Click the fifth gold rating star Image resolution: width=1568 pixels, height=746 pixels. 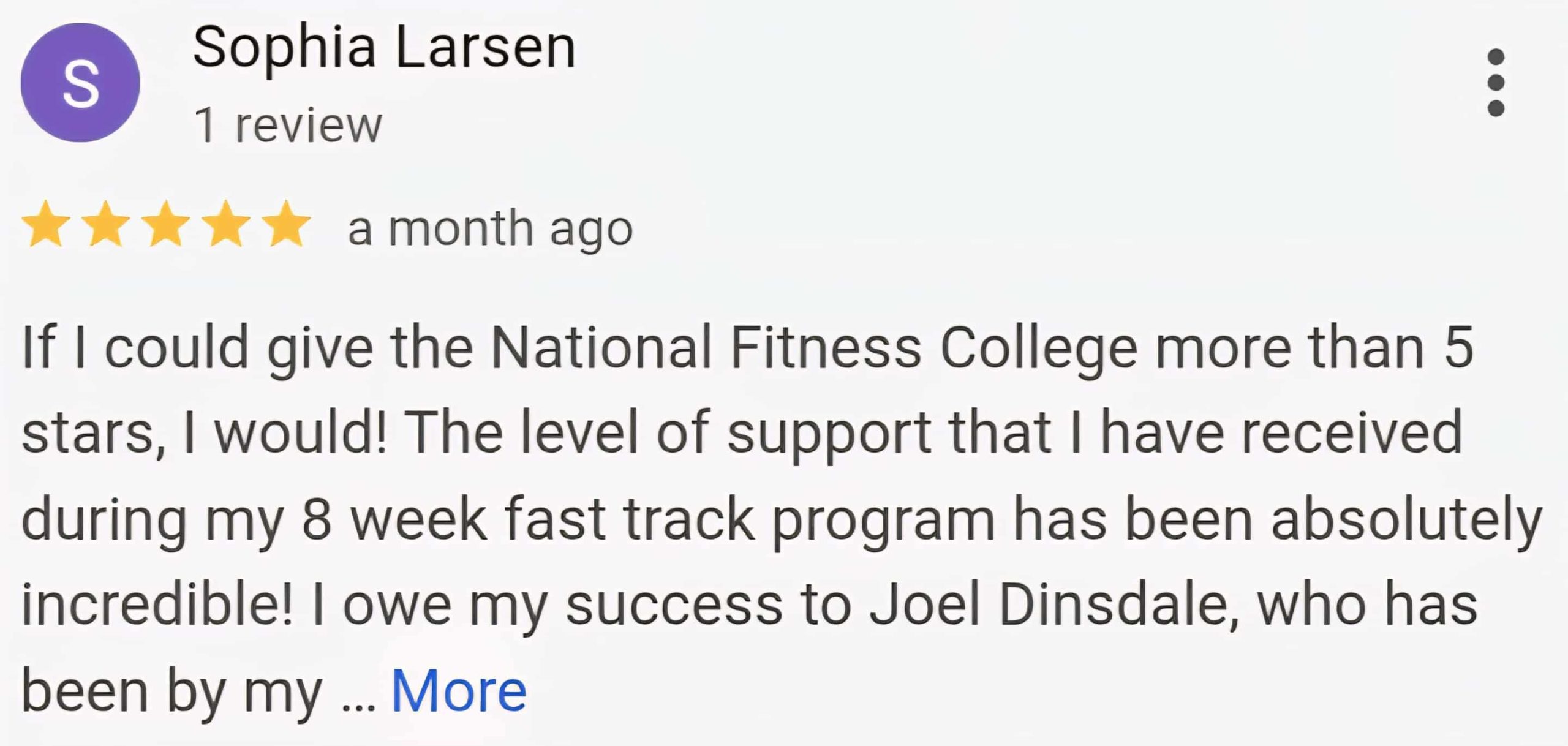[286, 225]
